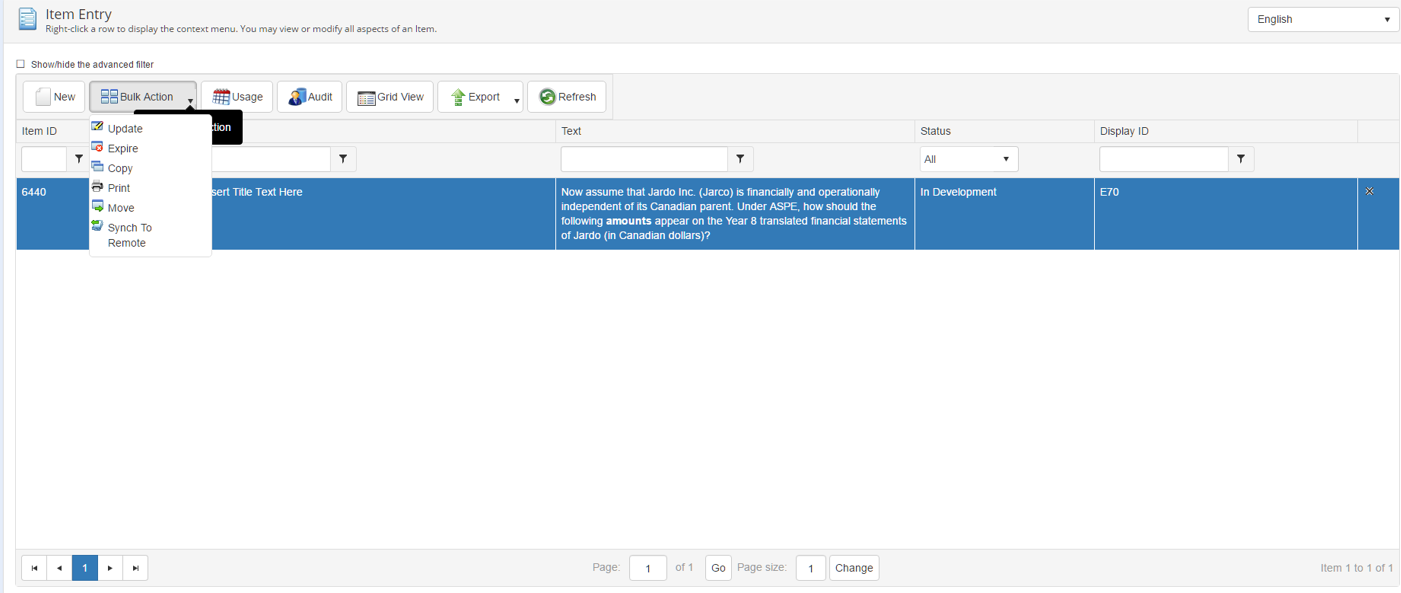This screenshot has width=1401, height=593.
Task: Open the English language dropdown
Action: pos(1322,19)
